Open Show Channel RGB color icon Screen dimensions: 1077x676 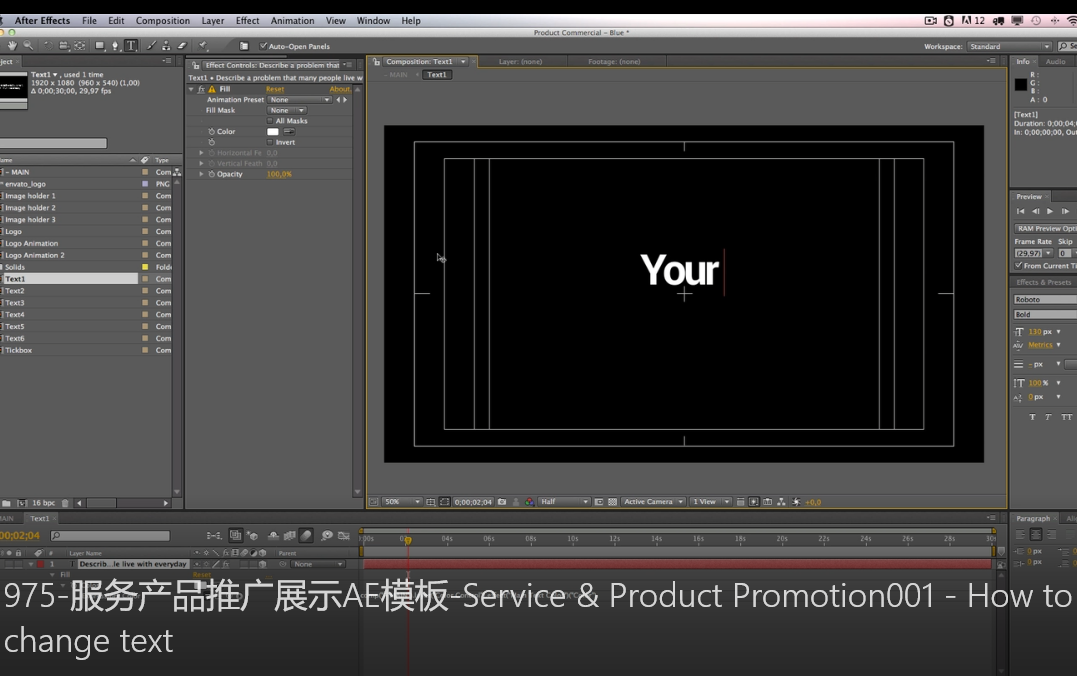[x=530, y=502]
